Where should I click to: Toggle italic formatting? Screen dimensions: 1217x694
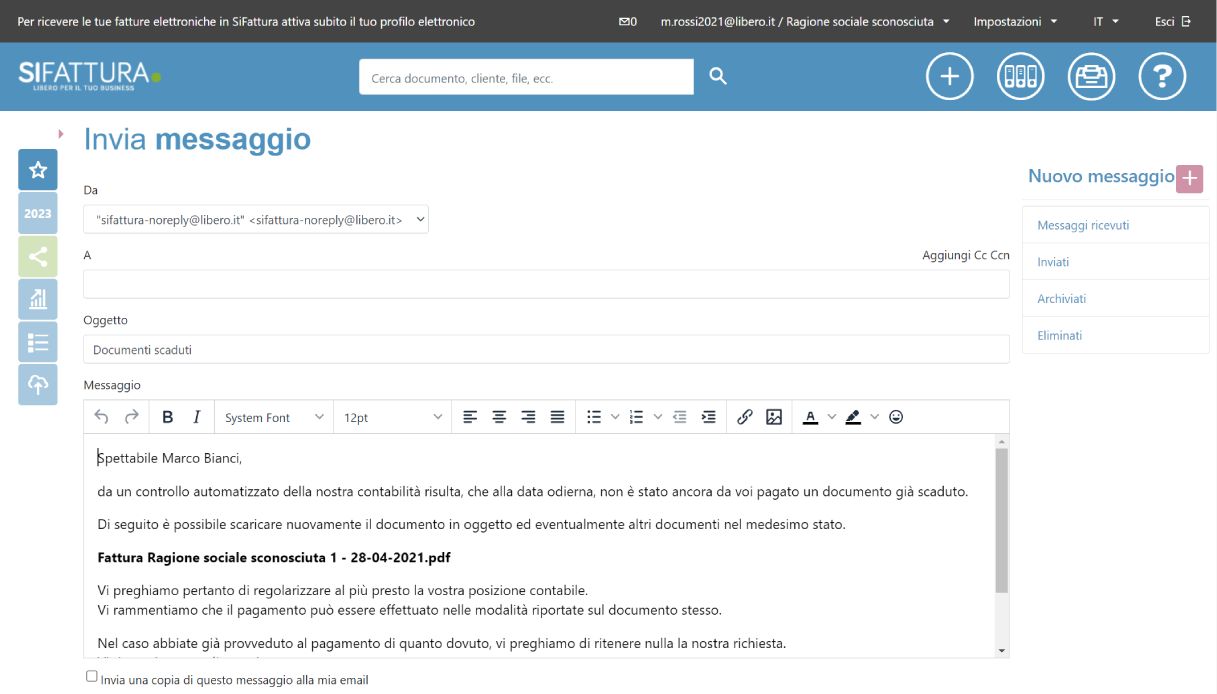click(x=197, y=417)
